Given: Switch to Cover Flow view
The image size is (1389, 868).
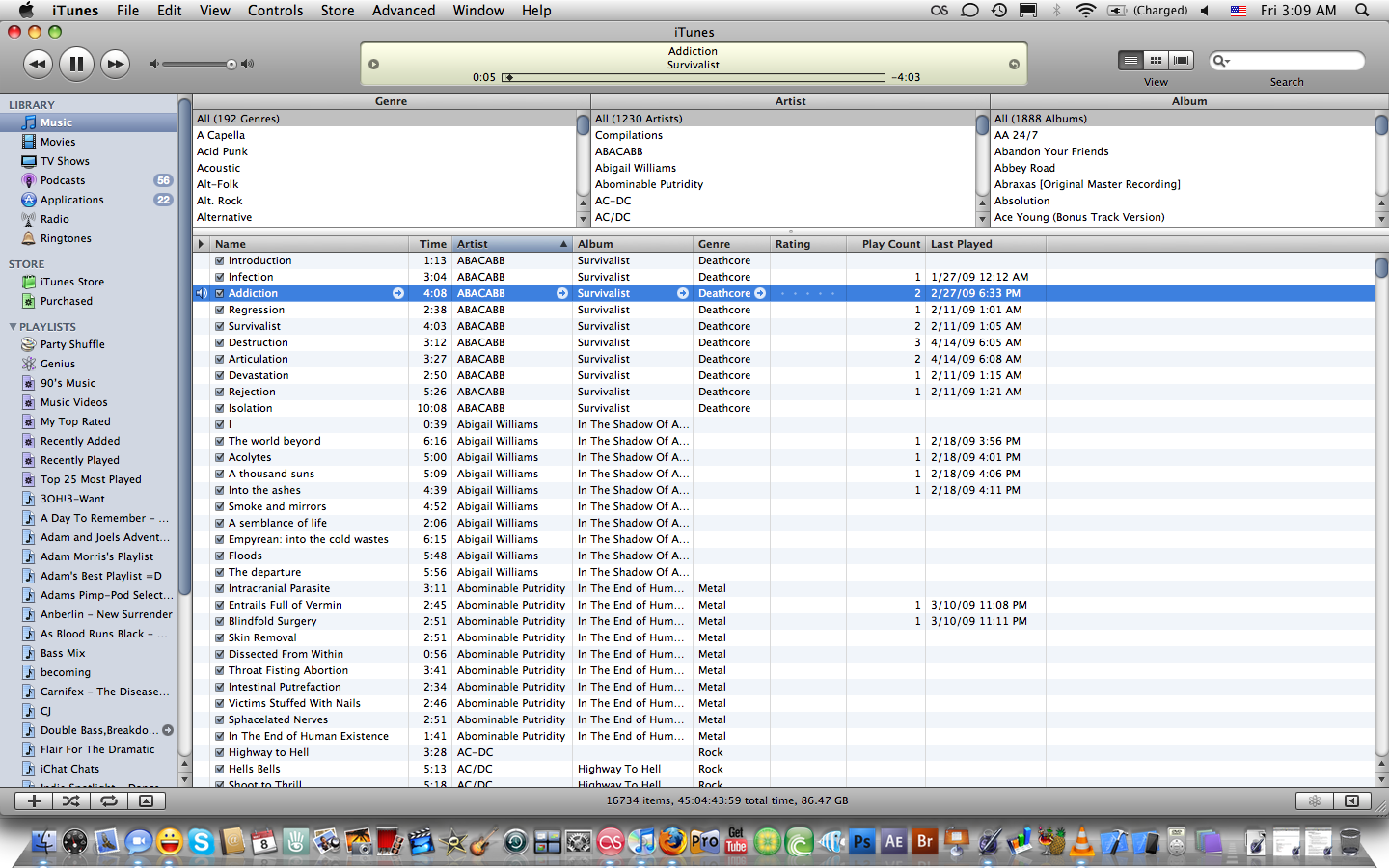Looking at the screenshot, I should [x=1181, y=60].
